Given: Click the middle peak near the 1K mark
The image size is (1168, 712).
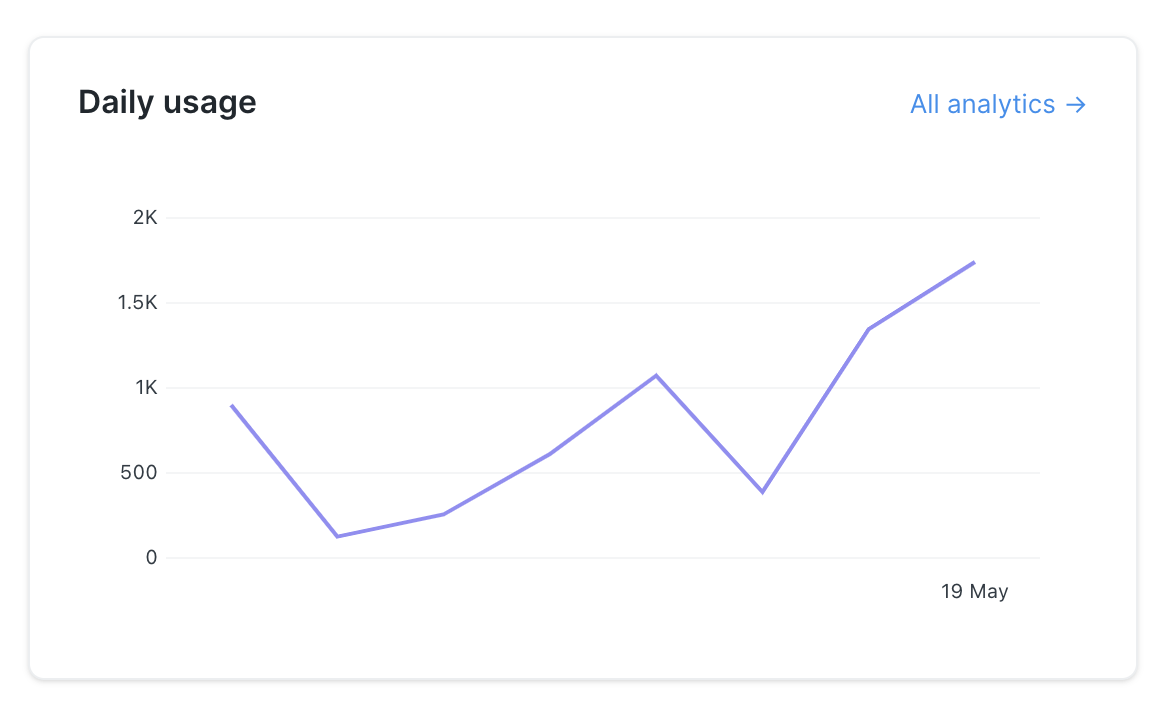Looking at the screenshot, I should (655, 376).
